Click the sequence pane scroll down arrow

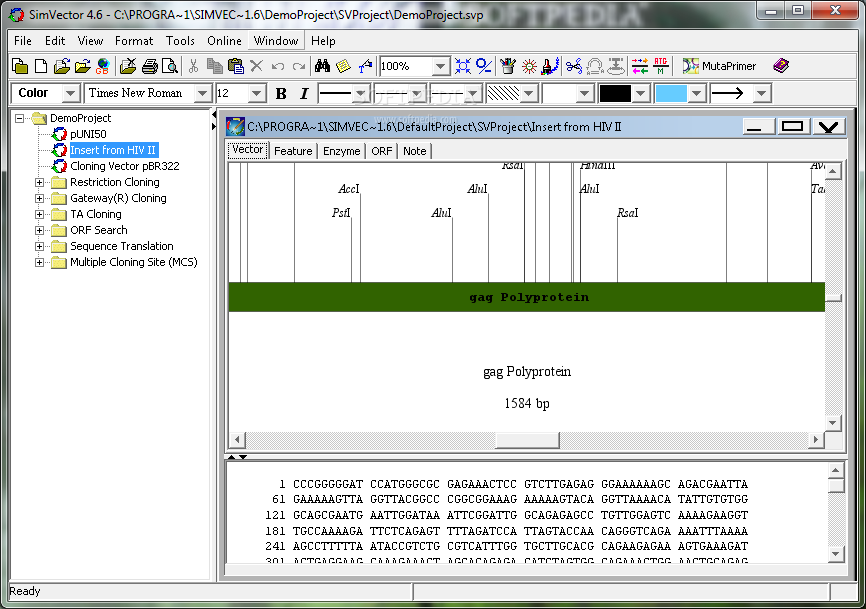click(835, 554)
